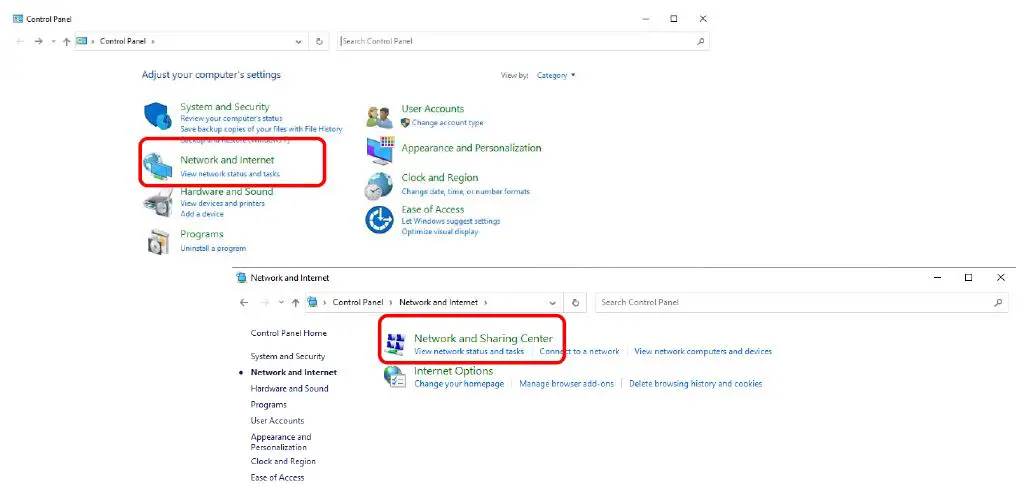
Task: Expand chevron after Control Panel breadcrumb in top window
Action: point(153,41)
